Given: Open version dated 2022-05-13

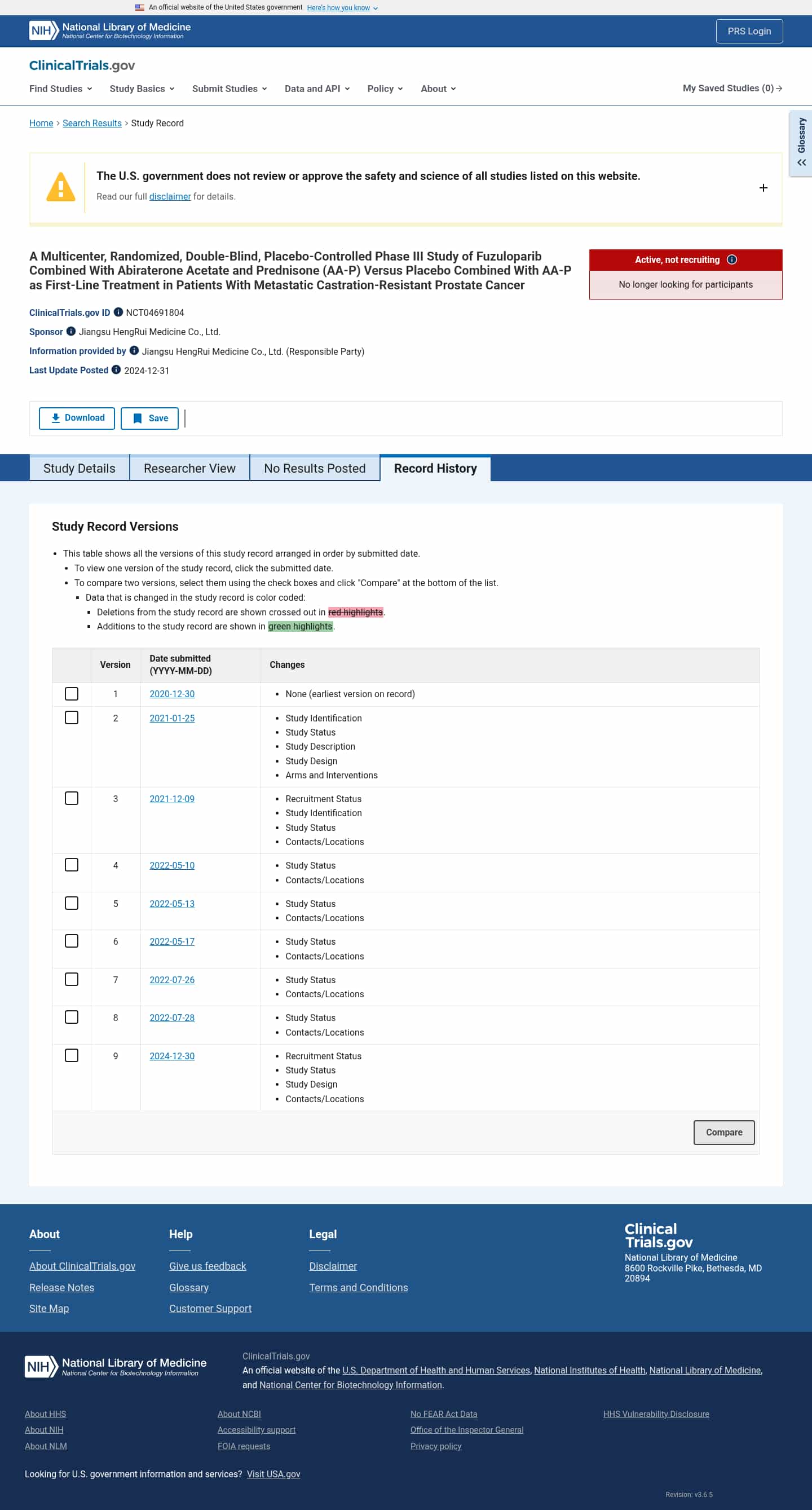Looking at the screenshot, I should tap(171, 904).
